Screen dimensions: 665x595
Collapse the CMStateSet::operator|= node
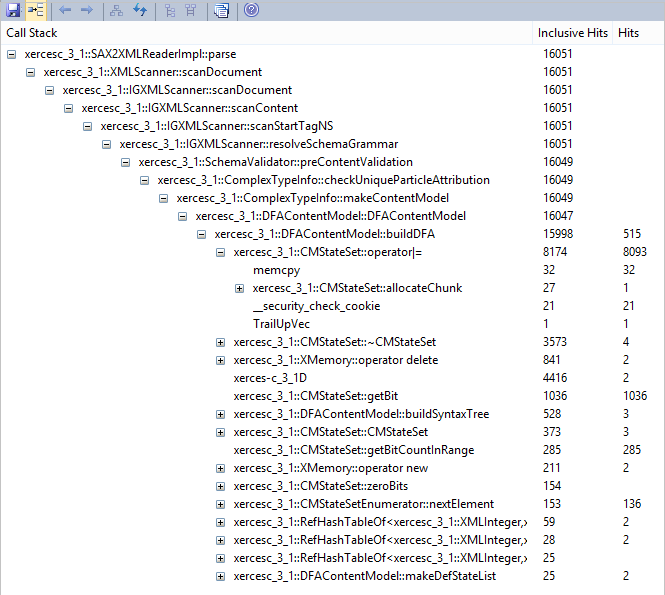coord(221,252)
